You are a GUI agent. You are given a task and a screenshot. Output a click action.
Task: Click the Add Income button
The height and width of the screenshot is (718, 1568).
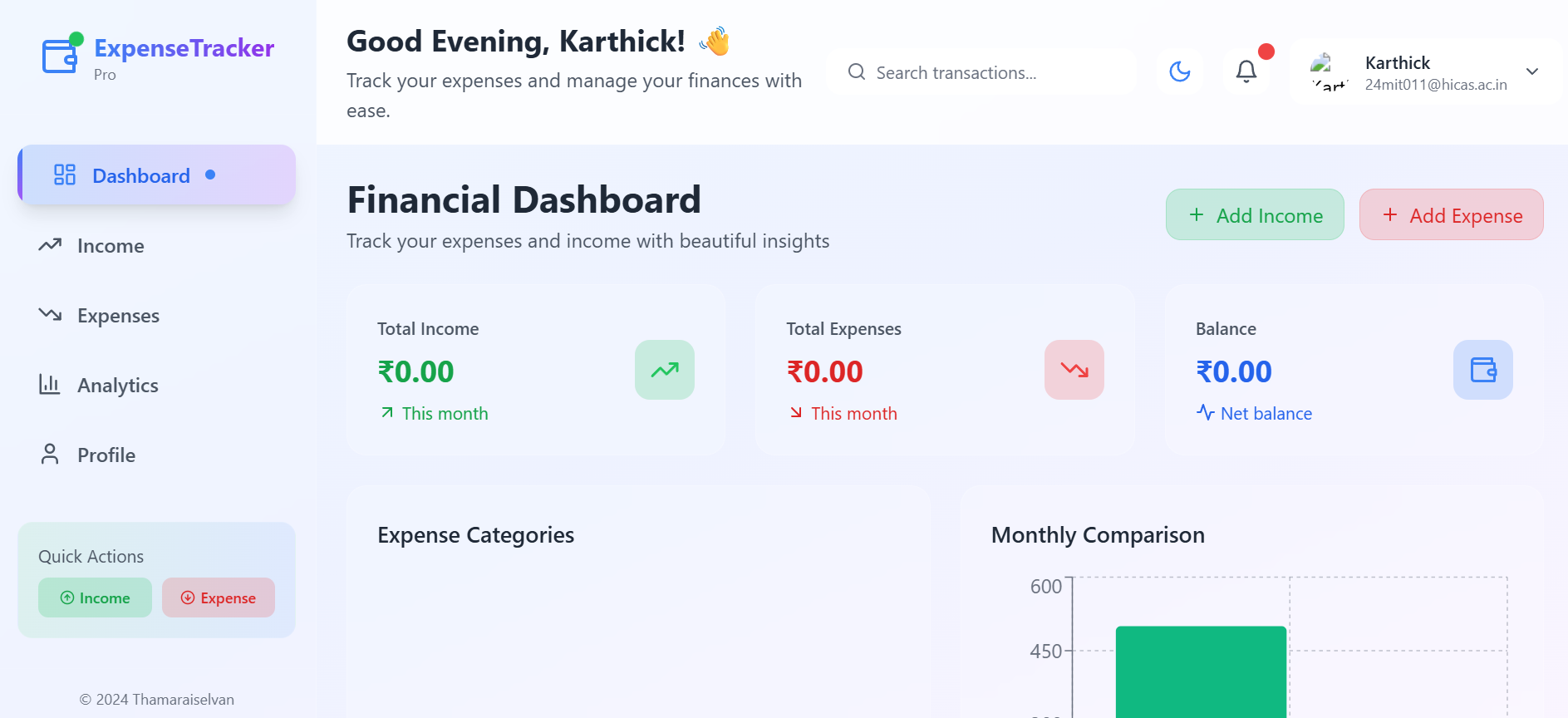[x=1255, y=214]
